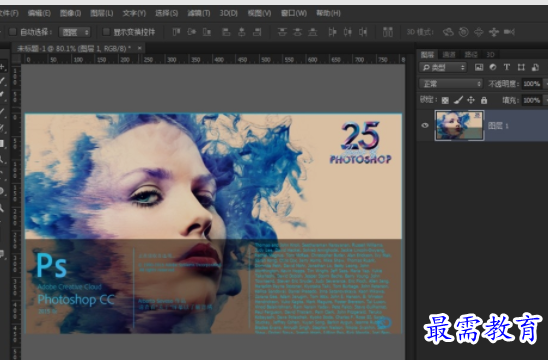Toggle shape layer filter icon
Image resolution: width=548 pixels, height=360 pixels.
click(521, 67)
